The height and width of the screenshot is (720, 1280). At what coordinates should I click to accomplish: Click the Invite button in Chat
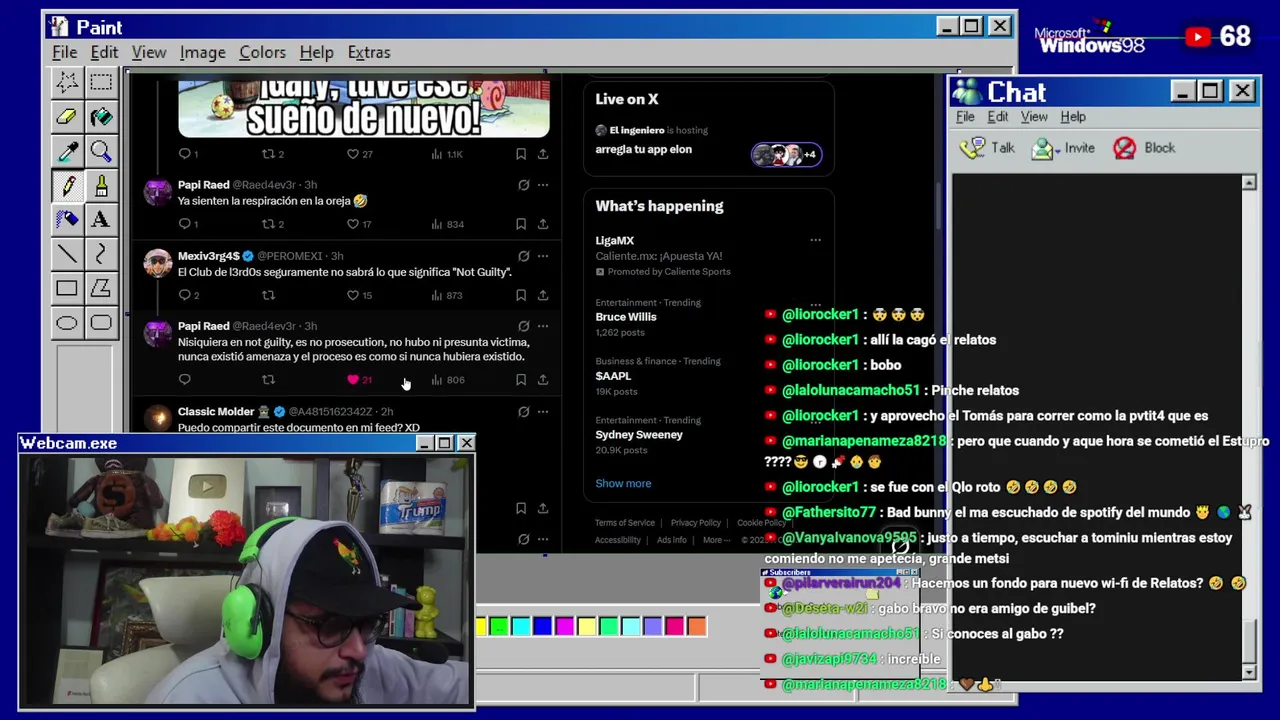tap(1063, 148)
